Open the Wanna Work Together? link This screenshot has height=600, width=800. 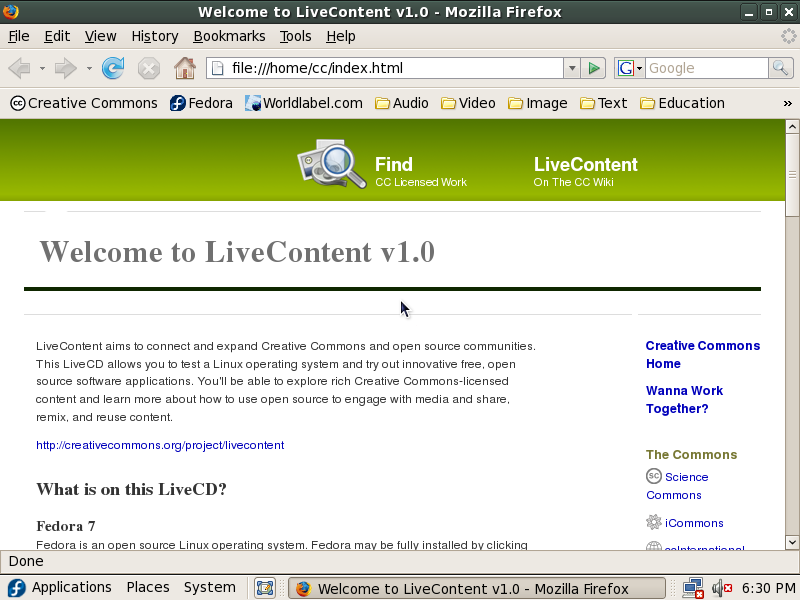coord(684,399)
